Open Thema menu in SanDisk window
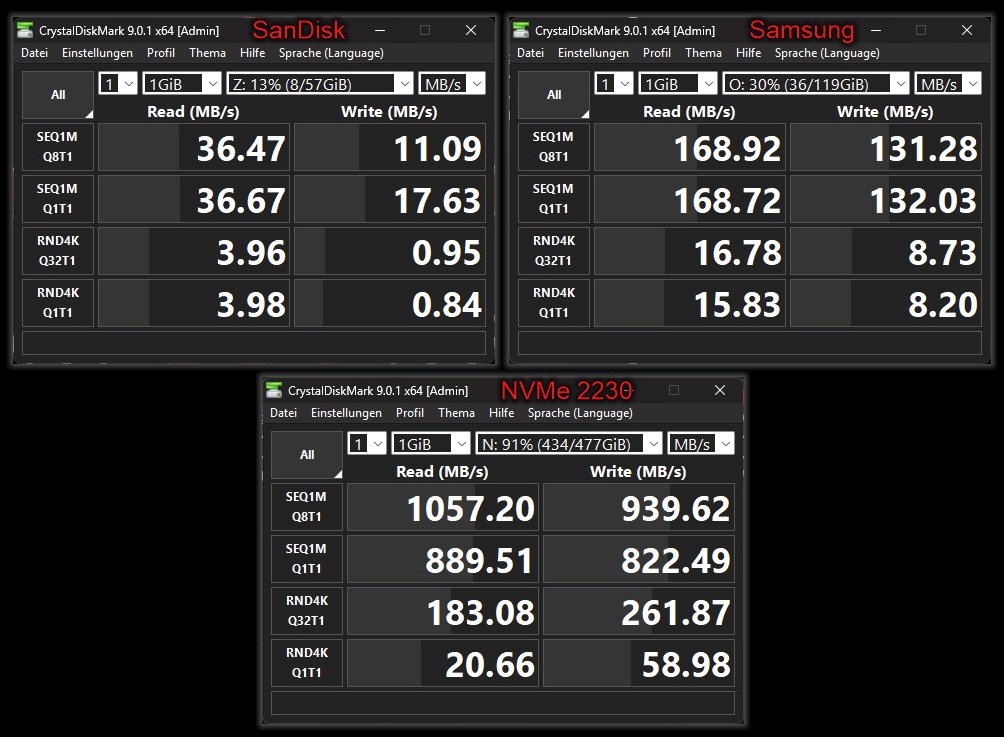This screenshot has width=1004, height=737. (207, 53)
